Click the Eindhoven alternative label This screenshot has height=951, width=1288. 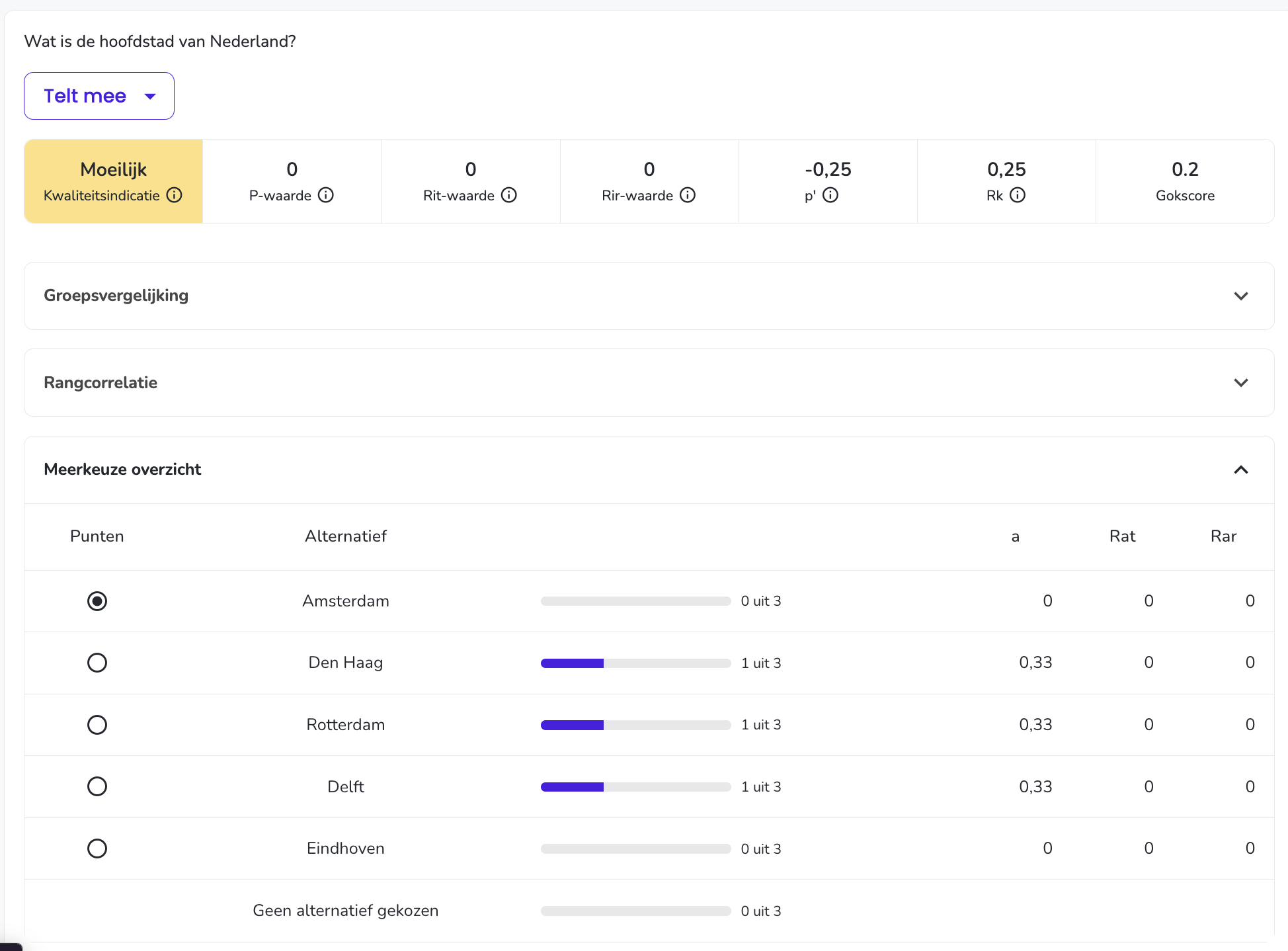[346, 848]
